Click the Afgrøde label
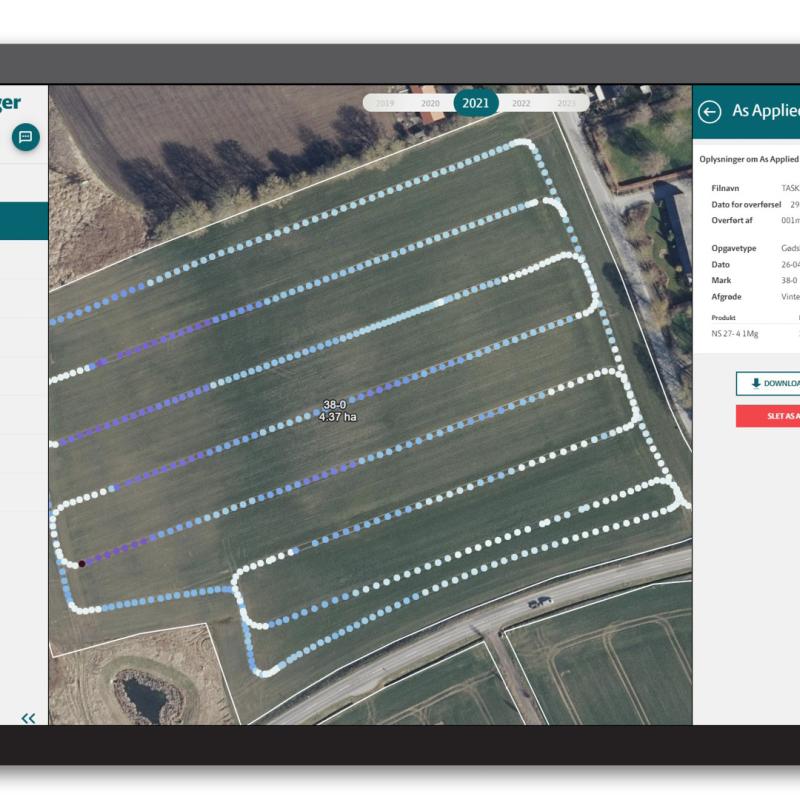The image size is (800, 800). [x=726, y=296]
